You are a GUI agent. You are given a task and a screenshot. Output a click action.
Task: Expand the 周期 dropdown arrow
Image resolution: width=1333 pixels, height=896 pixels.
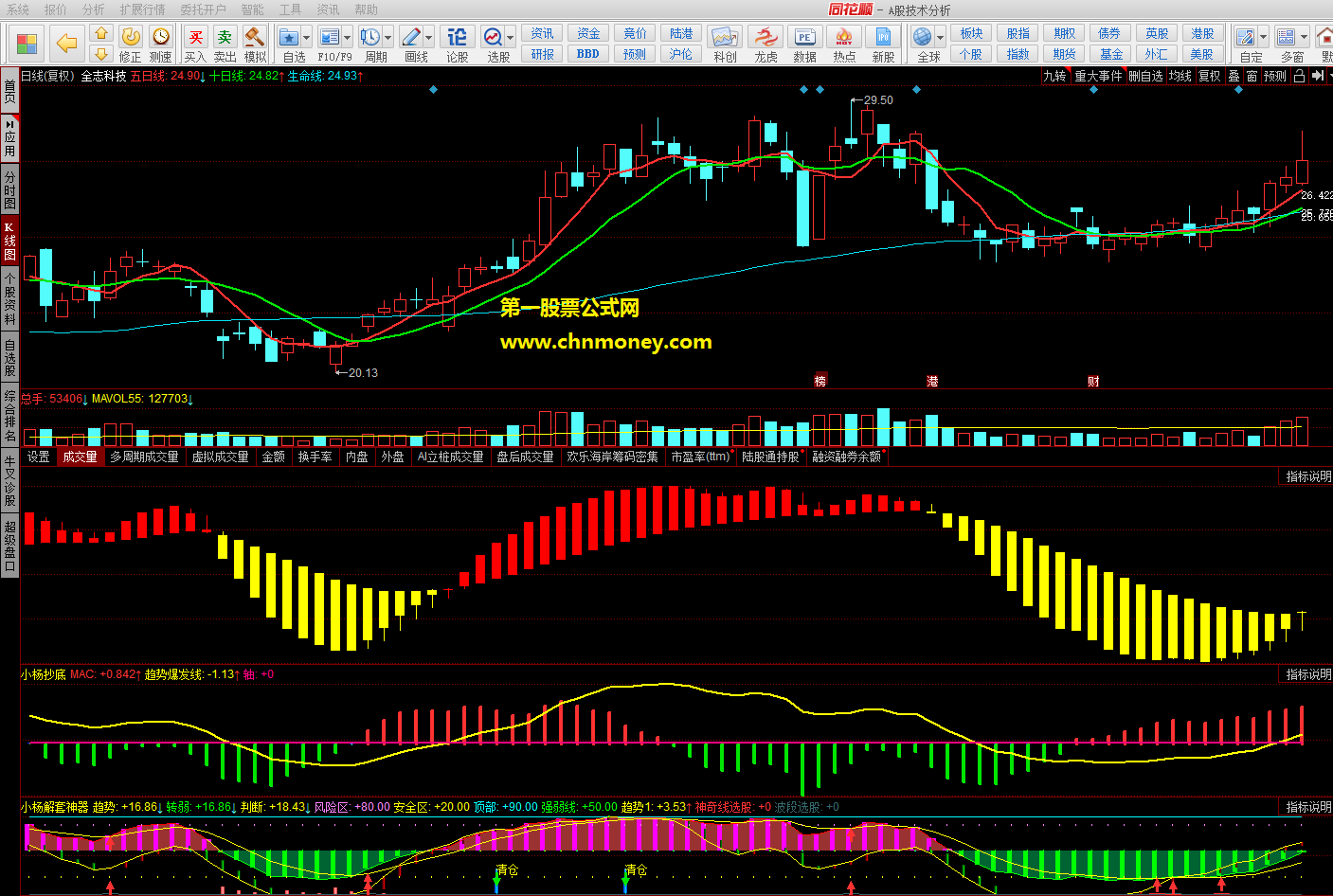387,38
